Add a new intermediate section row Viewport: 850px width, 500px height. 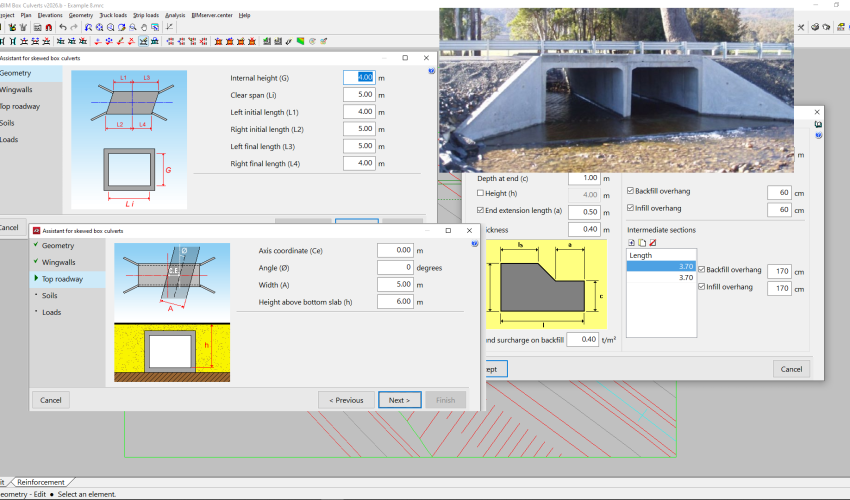pyautogui.click(x=631, y=243)
